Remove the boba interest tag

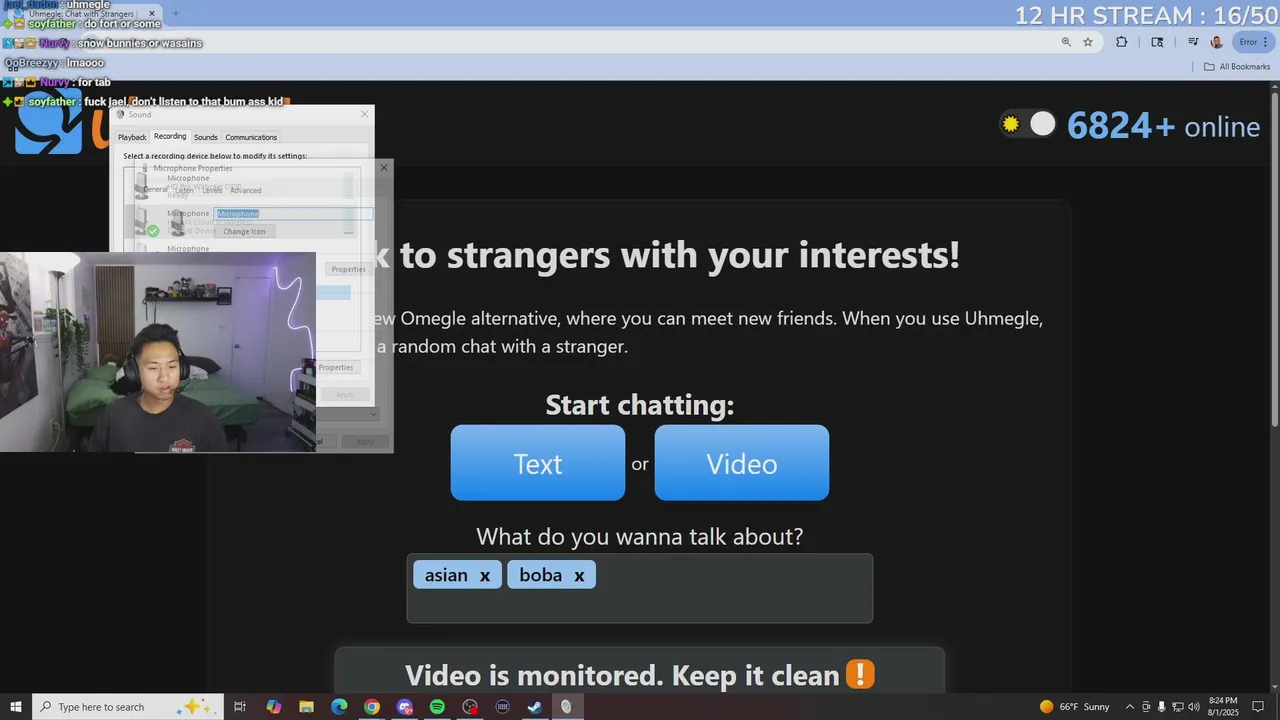(x=579, y=575)
